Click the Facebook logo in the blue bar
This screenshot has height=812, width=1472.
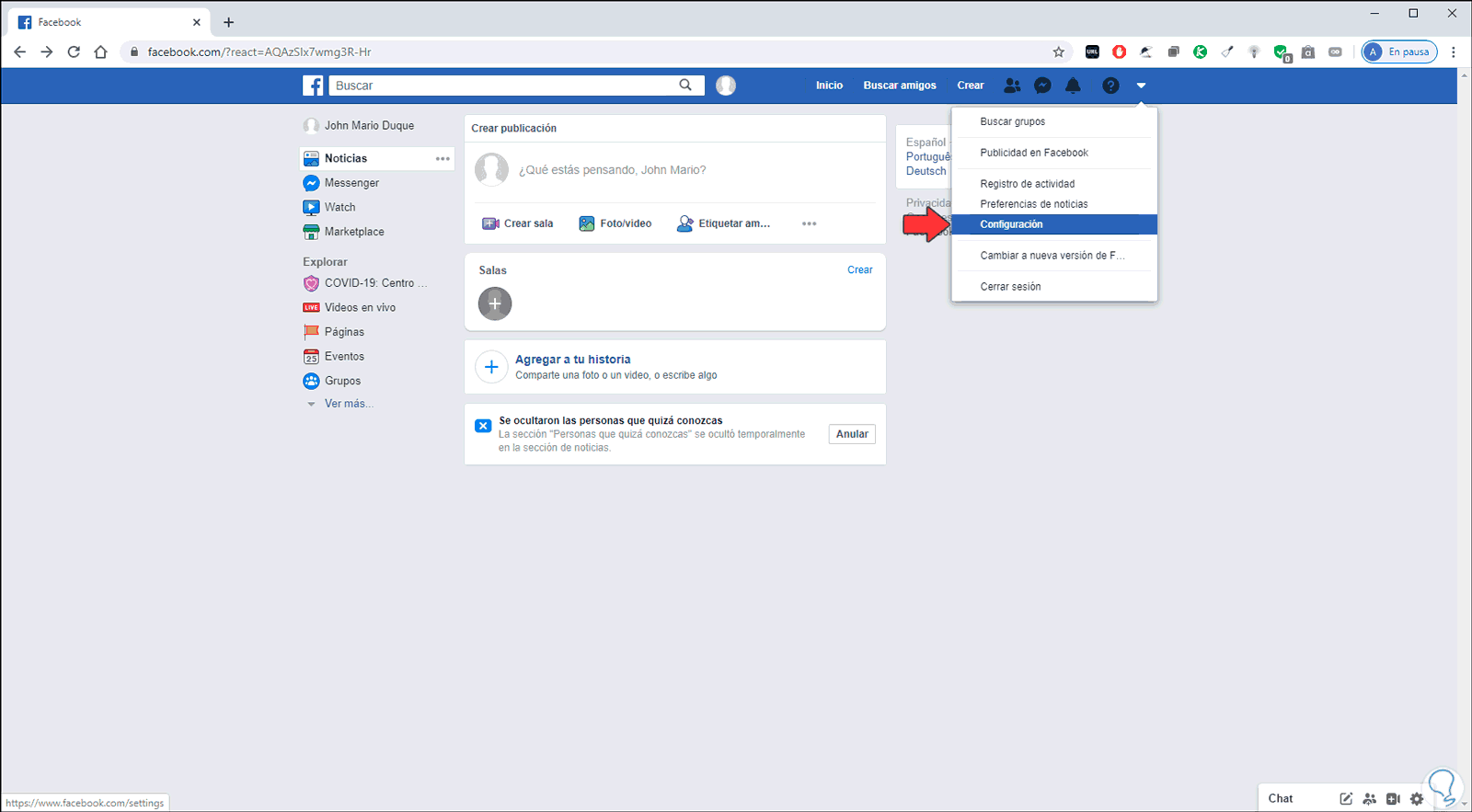(313, 86)
